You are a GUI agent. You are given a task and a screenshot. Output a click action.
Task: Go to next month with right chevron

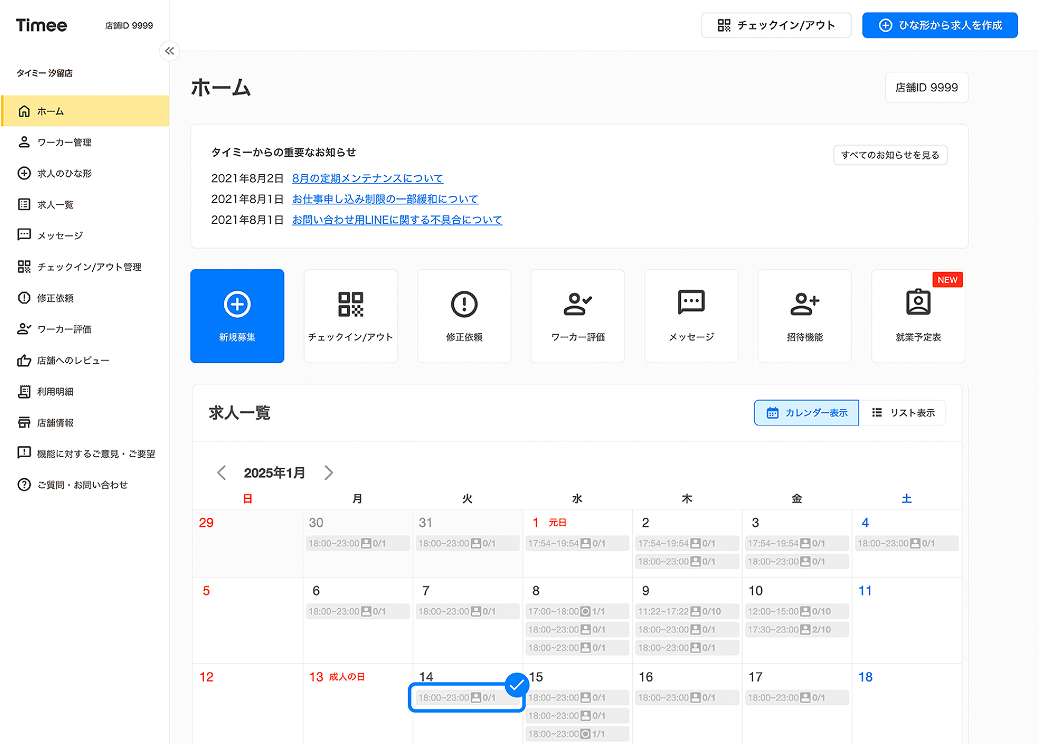[328, 473]
